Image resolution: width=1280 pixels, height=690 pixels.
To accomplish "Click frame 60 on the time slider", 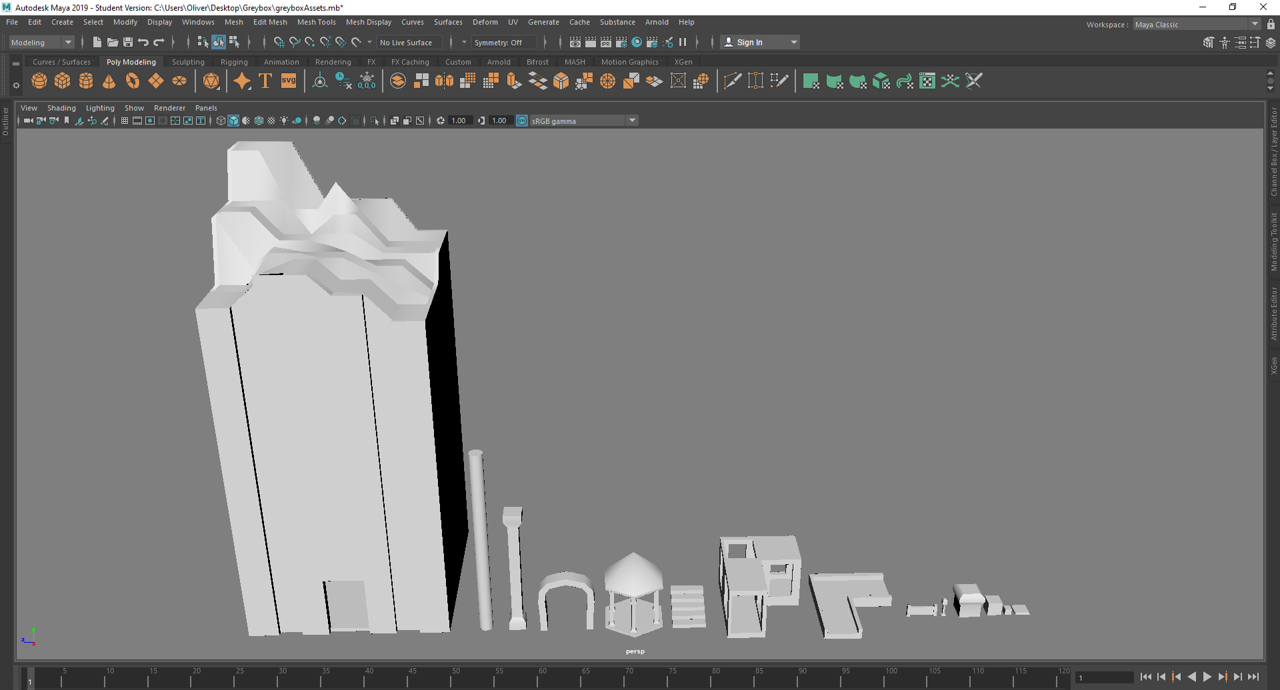I will pos(542,678).
